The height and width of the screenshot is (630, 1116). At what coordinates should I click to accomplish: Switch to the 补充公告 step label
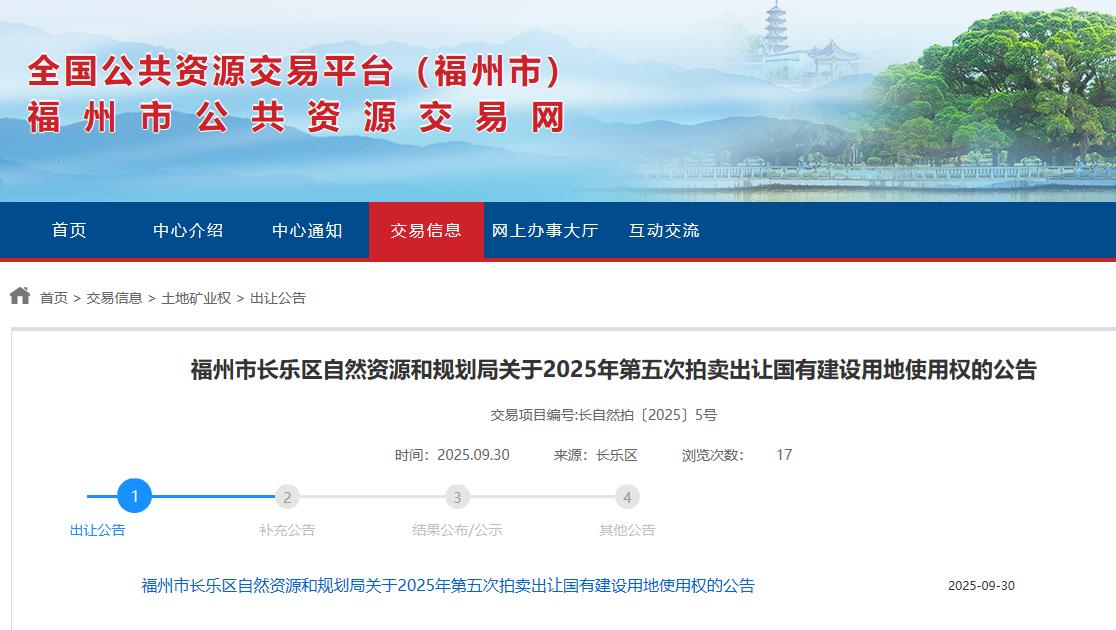tap(287, 530)
